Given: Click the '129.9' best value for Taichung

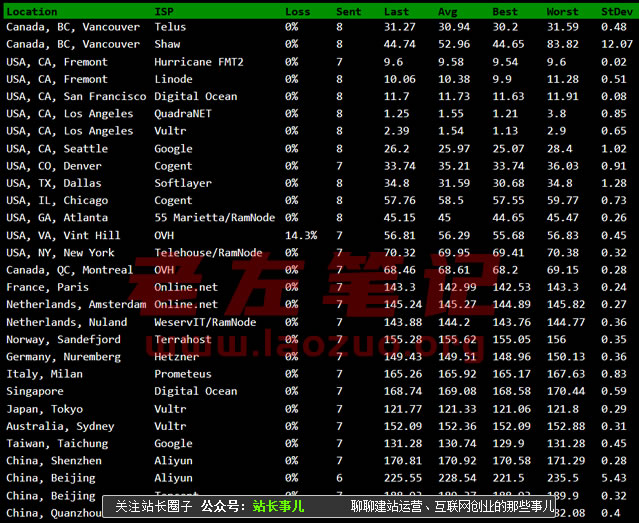Looking at the screenshot, I should [508, 443].
